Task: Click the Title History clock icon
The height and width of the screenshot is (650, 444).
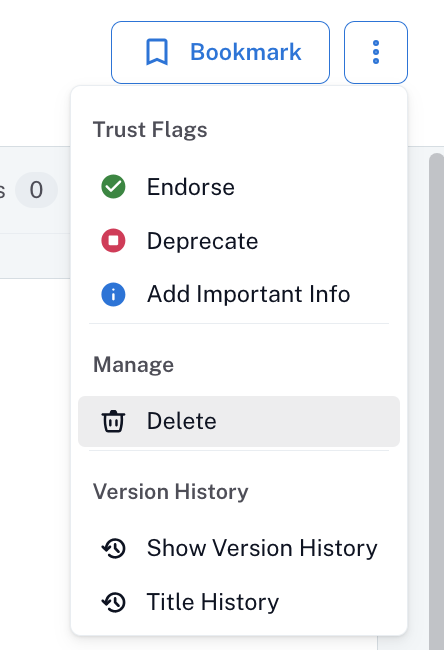Action: [114, 602]
